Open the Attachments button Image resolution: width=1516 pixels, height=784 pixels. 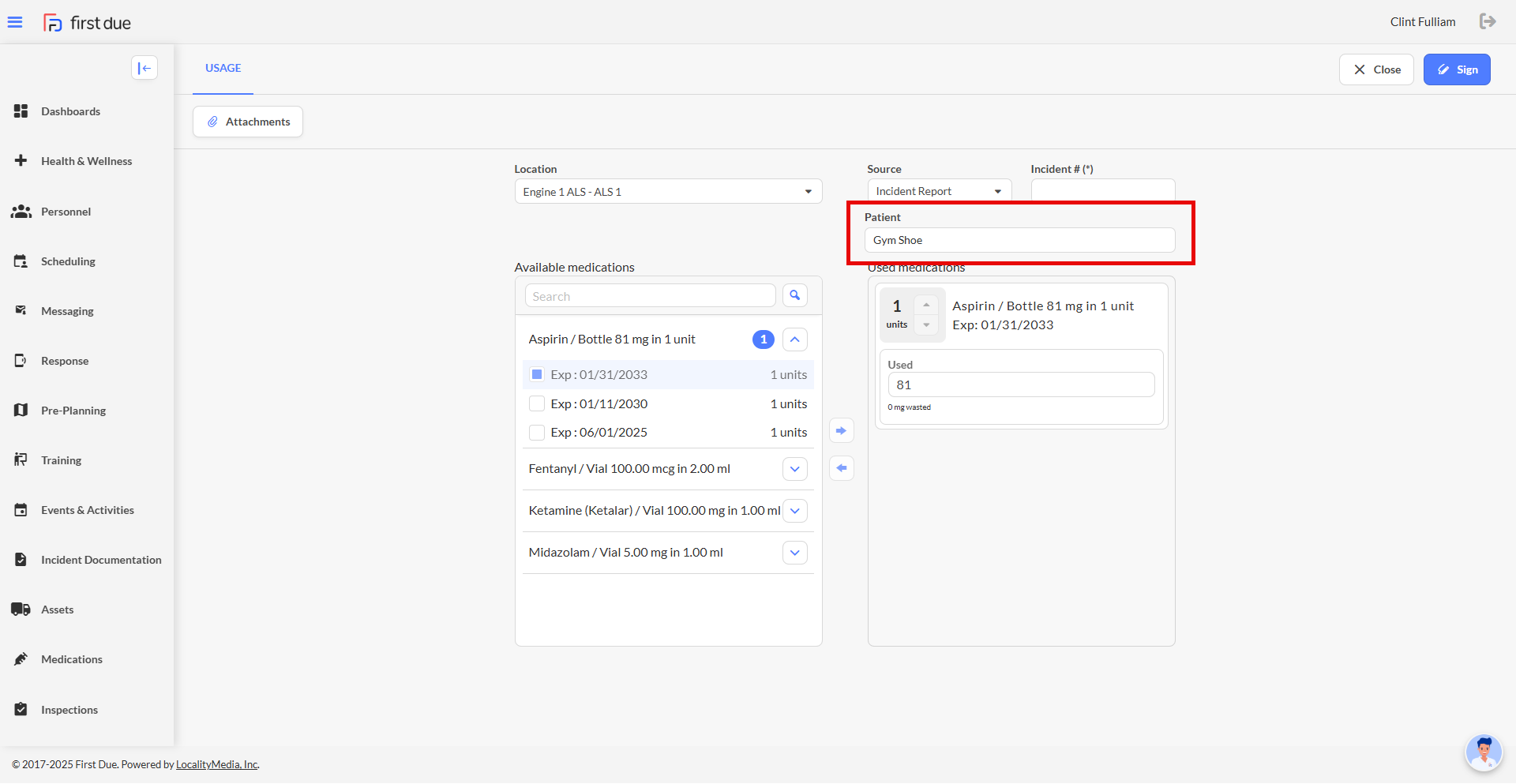coord(248,122)
